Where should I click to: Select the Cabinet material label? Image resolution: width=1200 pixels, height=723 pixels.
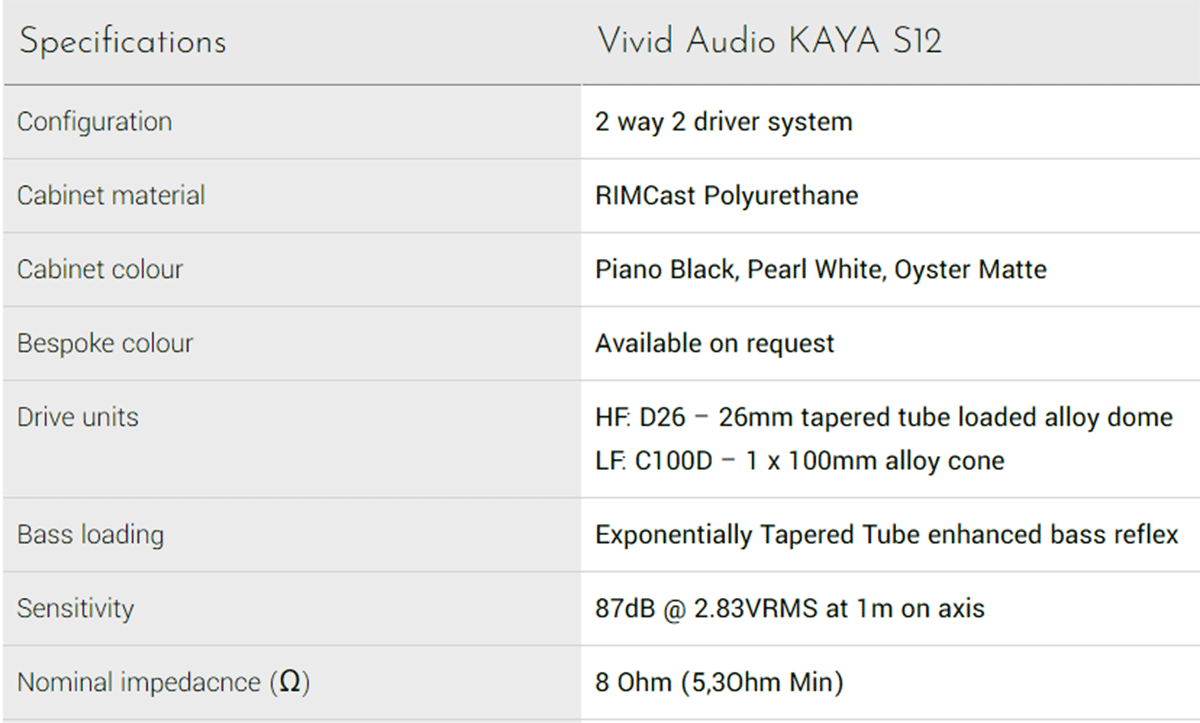[x=111, y=195]
